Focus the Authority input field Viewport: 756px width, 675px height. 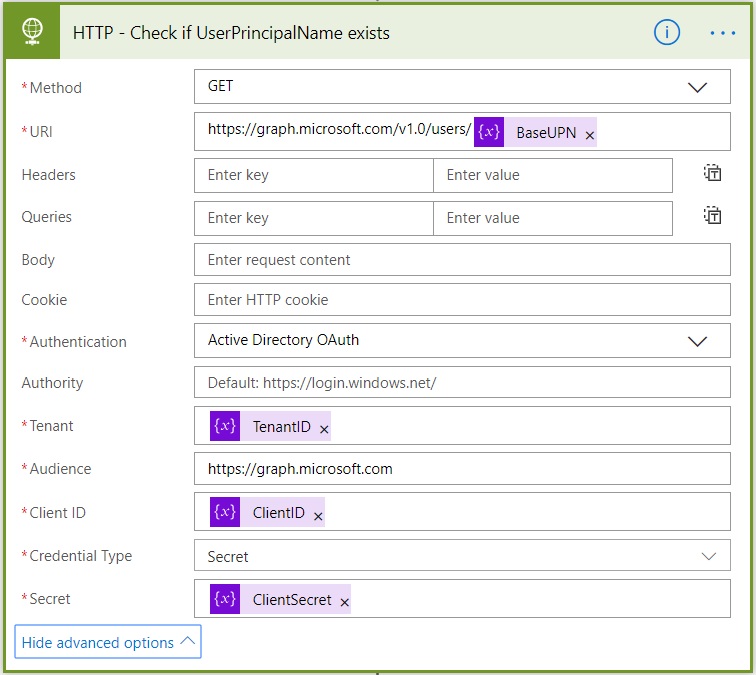pos(462,383)
